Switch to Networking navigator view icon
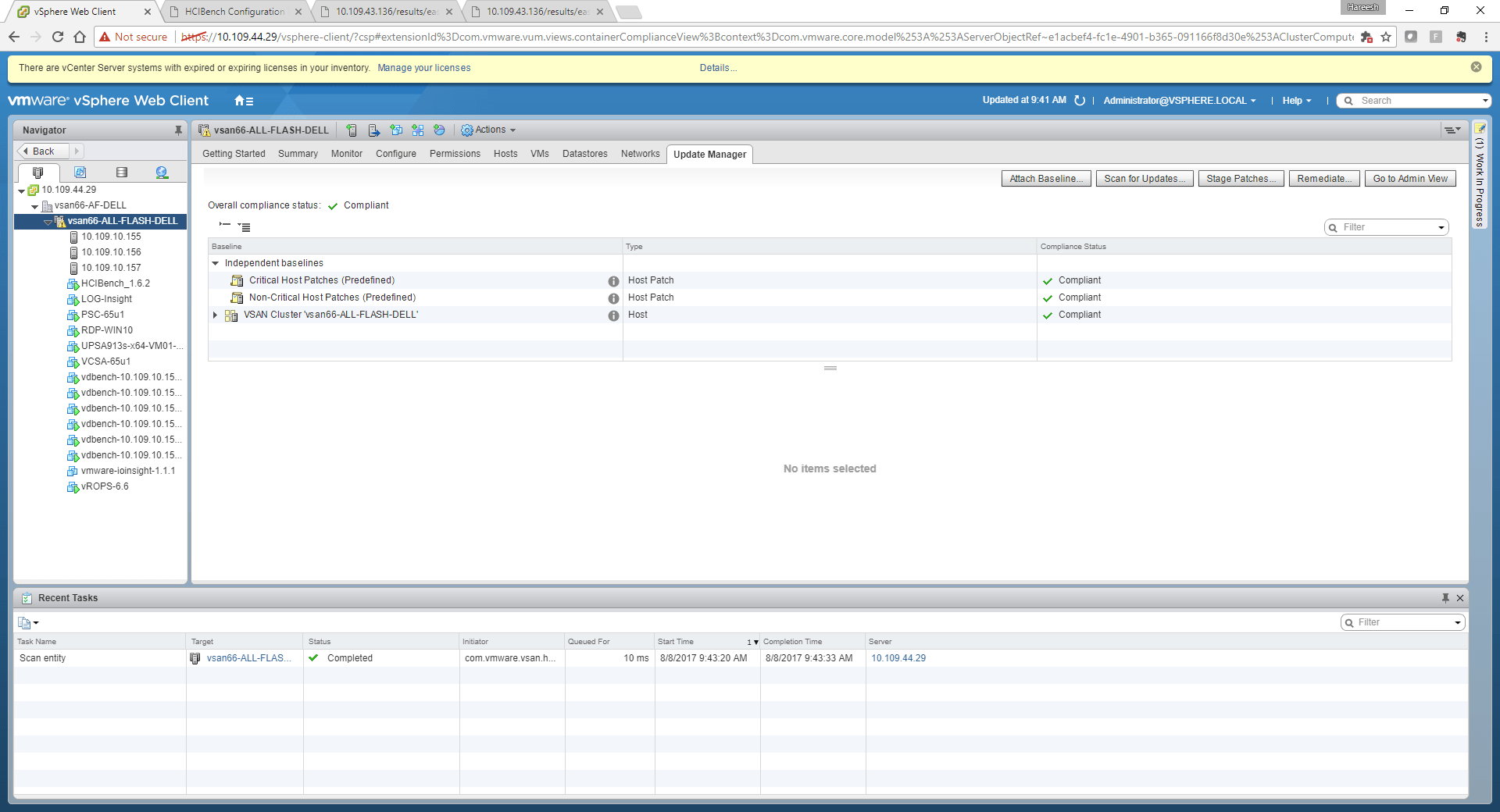Viewport: 1500px width, 812px height. coord(162,173)
